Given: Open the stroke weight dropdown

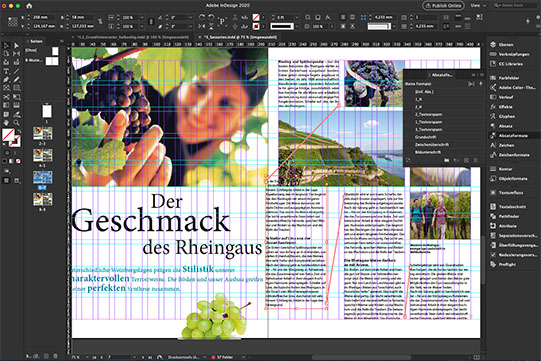Looking at the screenshot, I should point(296,17).
